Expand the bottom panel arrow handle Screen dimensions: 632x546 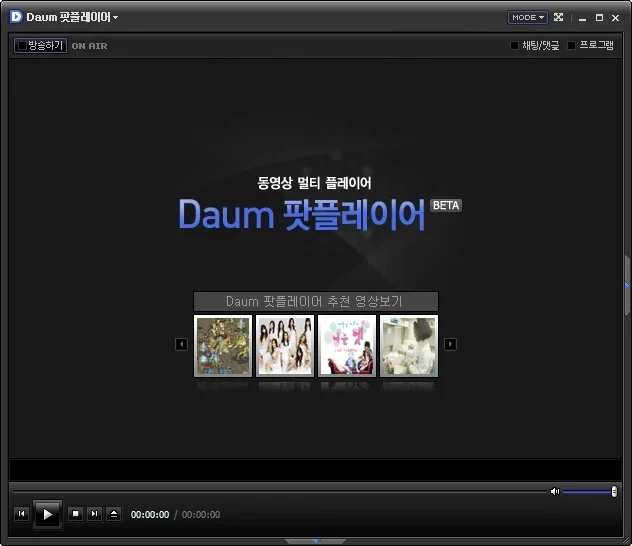[316, 541]
